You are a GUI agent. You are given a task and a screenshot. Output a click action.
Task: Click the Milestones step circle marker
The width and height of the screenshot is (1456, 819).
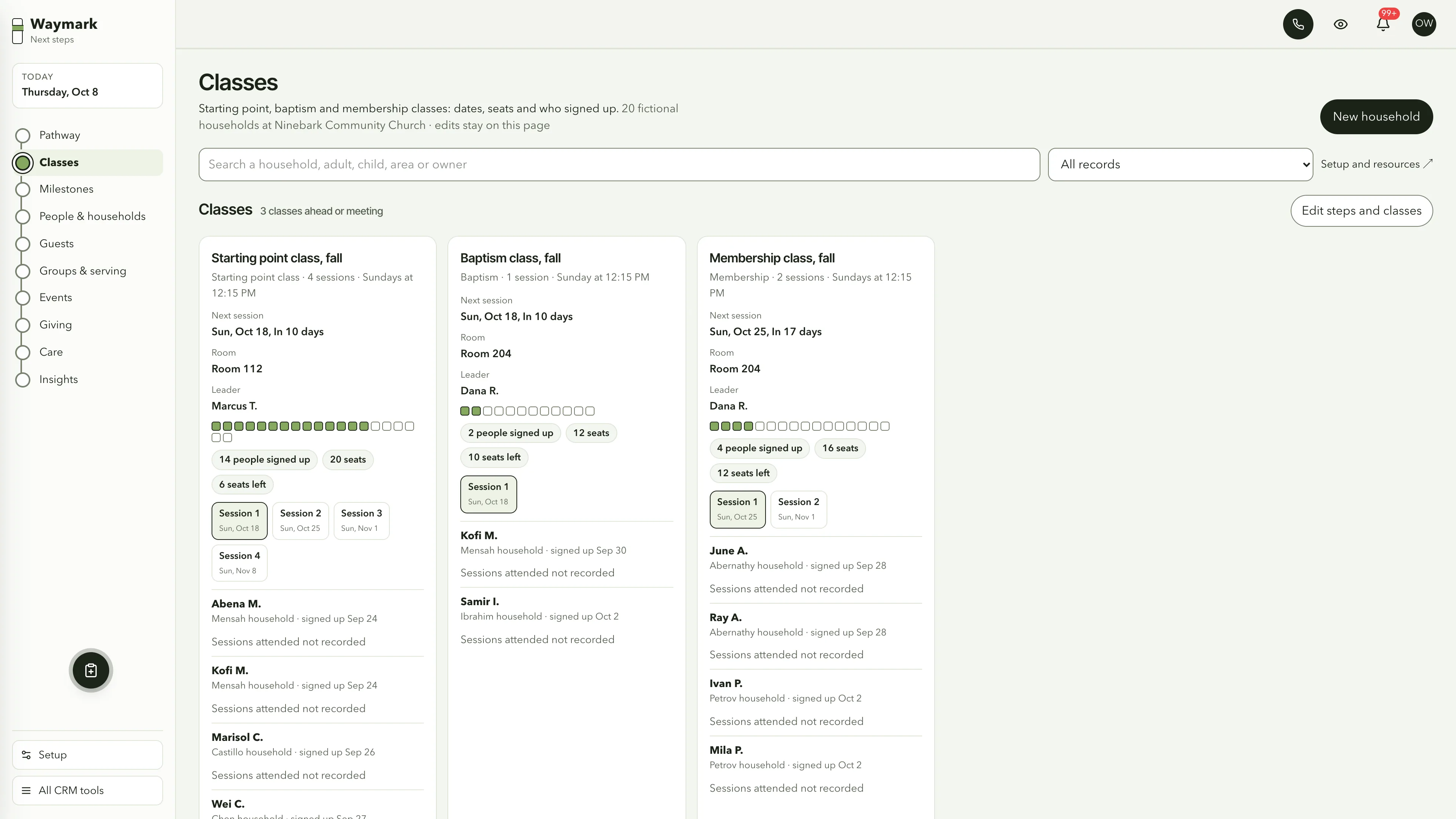click(x=23, y=189)
